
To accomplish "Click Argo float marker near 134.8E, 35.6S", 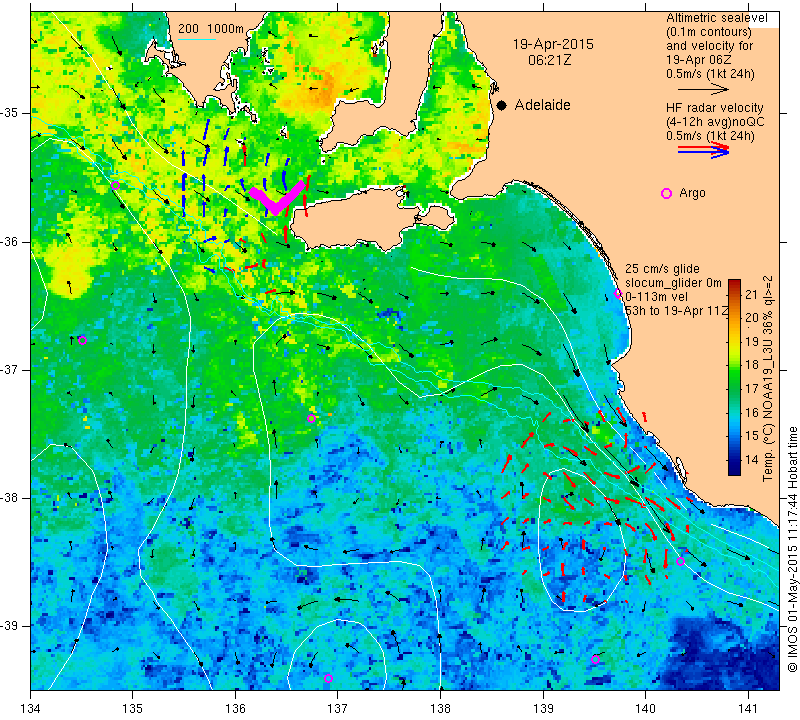I will click(x=115, y=185).
